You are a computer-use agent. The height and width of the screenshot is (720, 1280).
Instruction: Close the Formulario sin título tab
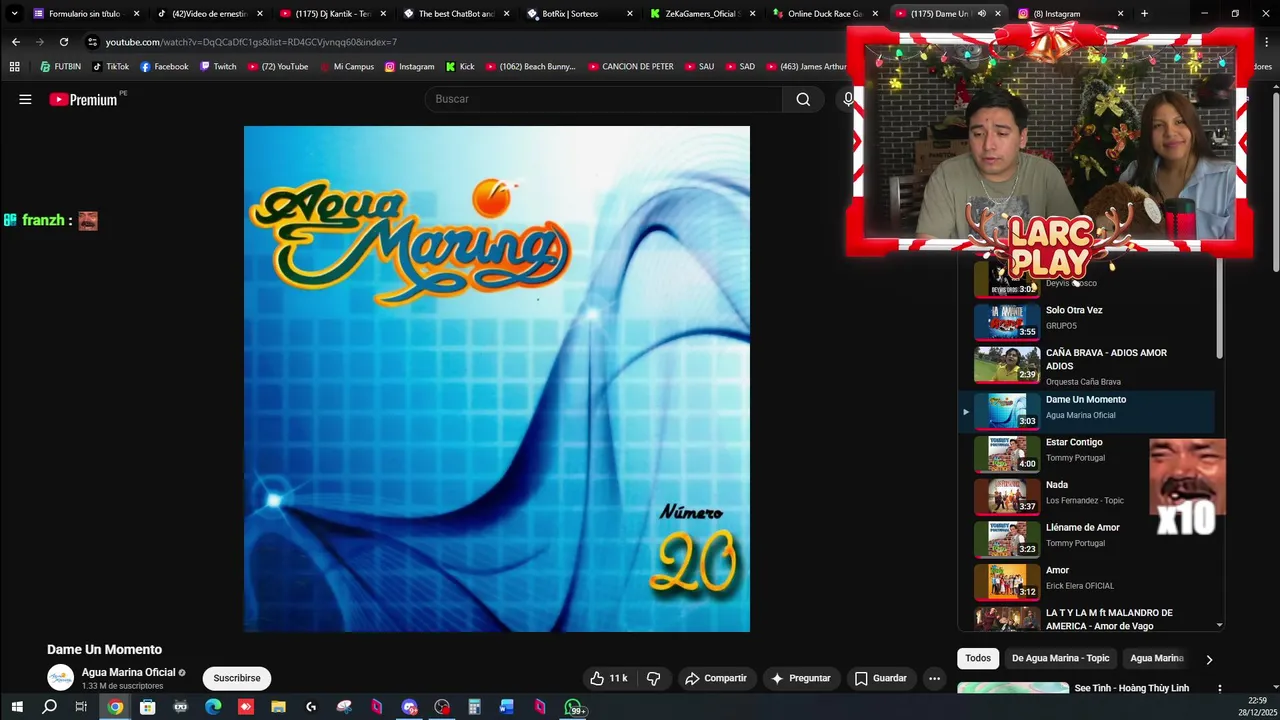tap(137, 14)
